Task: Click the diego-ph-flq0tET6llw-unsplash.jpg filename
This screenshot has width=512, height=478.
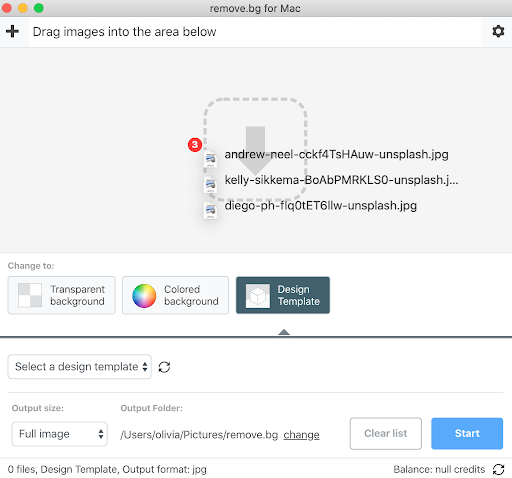Action: pyautogui.click(x=321, y=206)
